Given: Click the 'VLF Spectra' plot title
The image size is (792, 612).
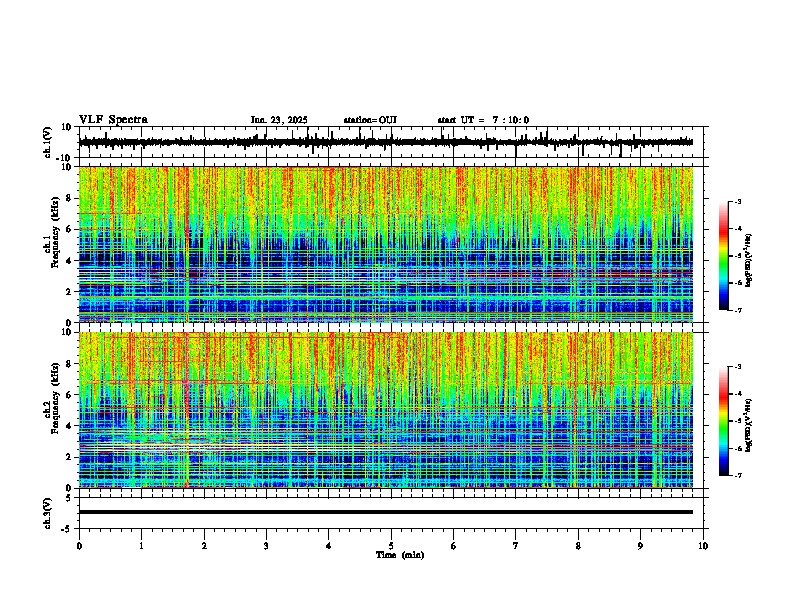Looking at the screenshot, I should point(113,120).
